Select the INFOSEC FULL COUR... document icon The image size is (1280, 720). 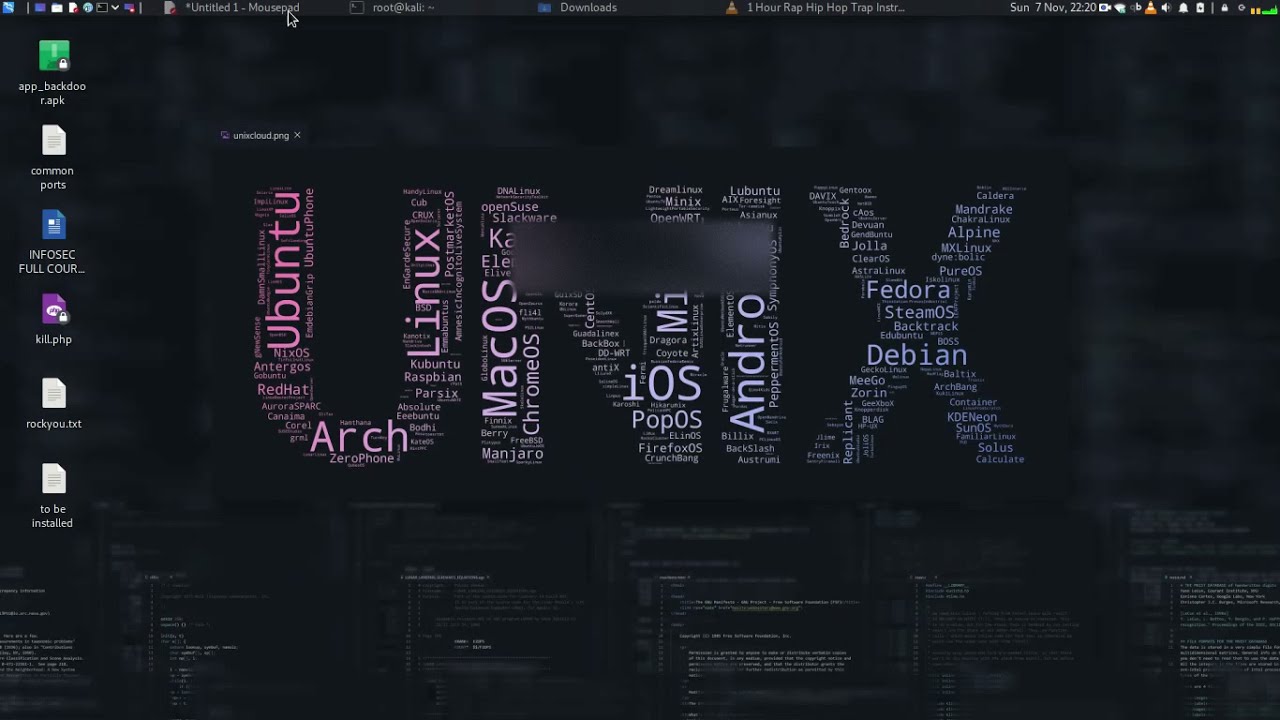[x=53, y=241]
